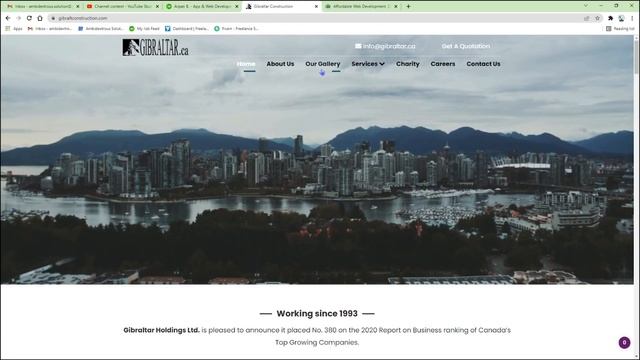
Task: Click 'Top Growing Companies.' text
Action: click(317, 342)
